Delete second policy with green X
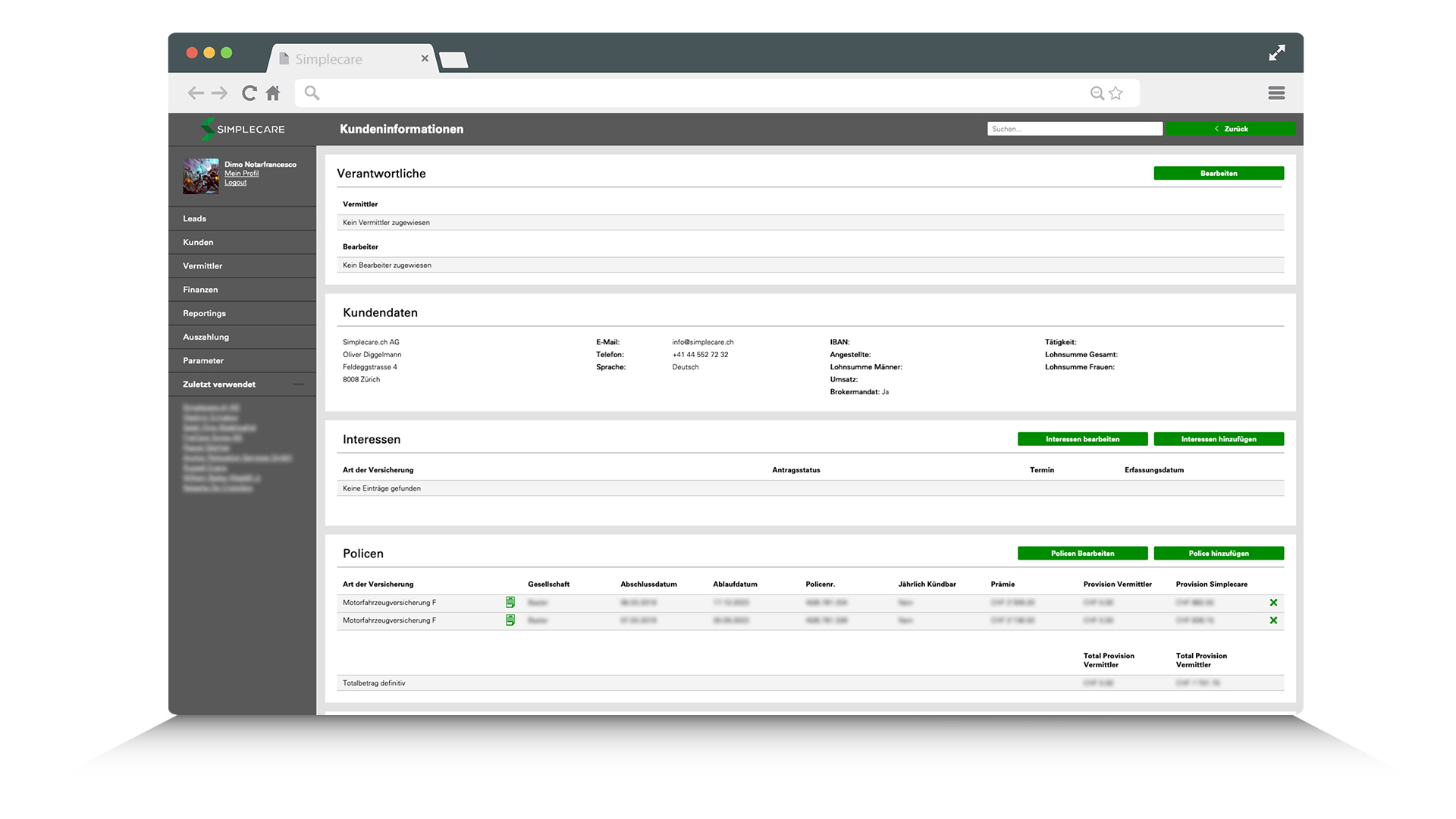The height and width of the screenshot is (819, 1456). pos(1273,620)
